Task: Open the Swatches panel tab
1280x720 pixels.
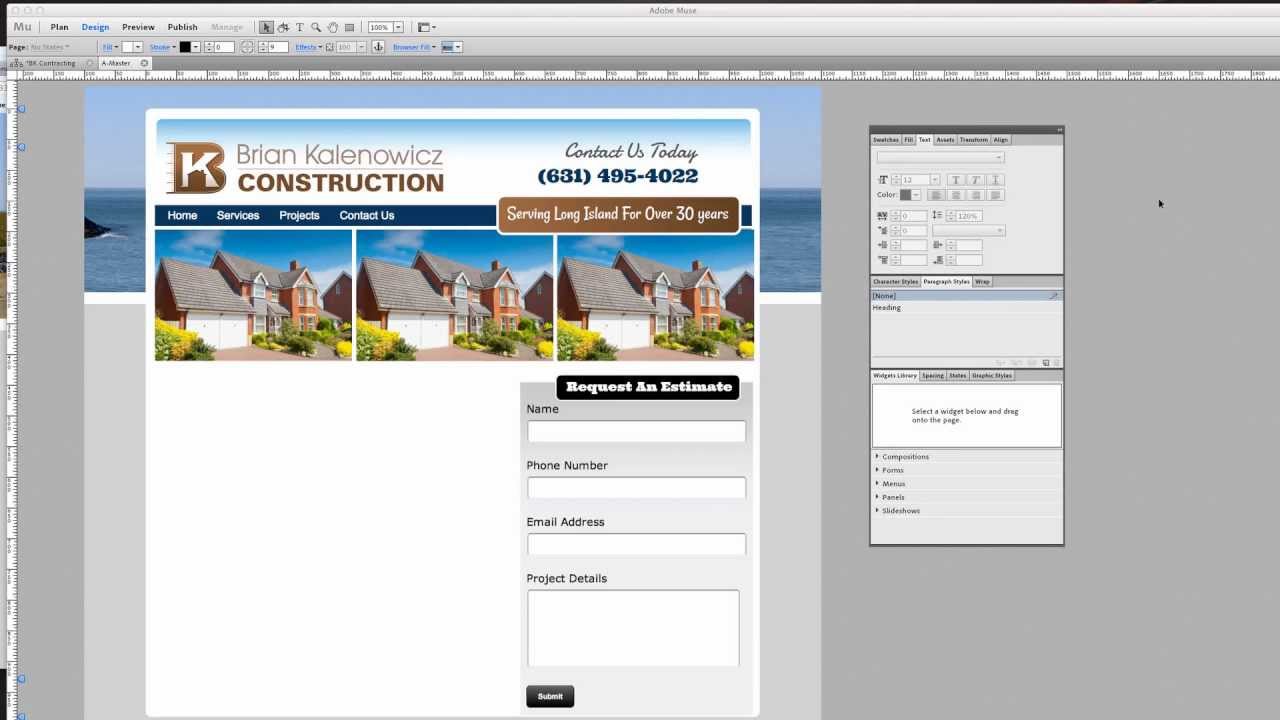Action: click(886, 140)
